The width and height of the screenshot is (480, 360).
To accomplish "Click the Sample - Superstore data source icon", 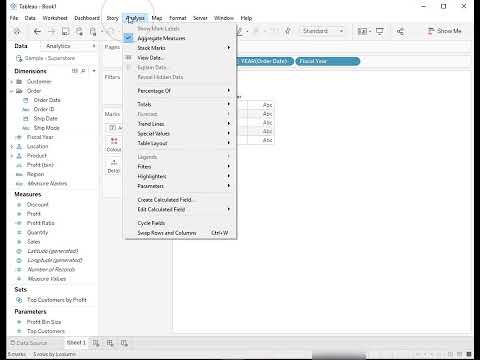I will click(x=19, y=58).
